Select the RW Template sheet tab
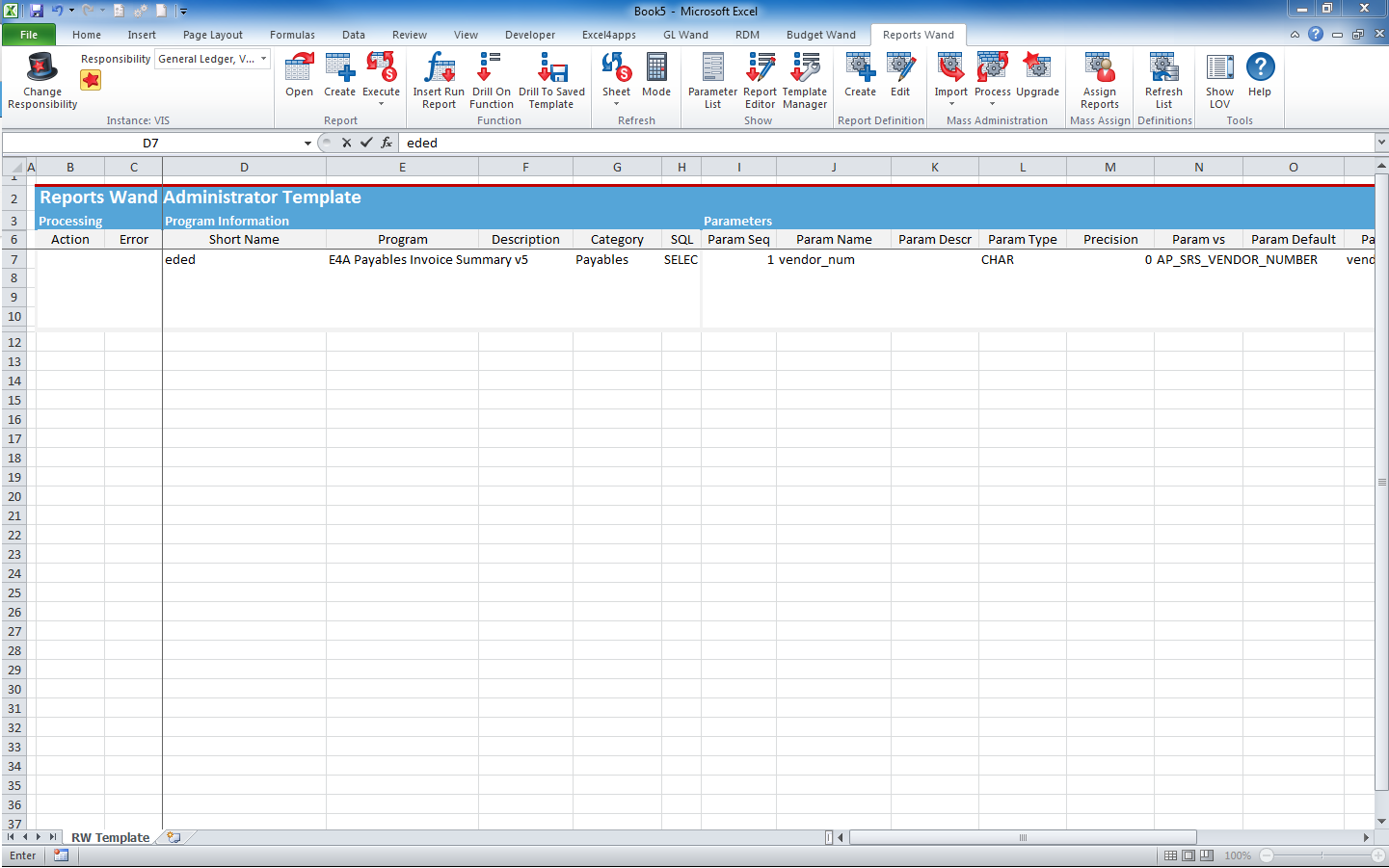Screen dimensions: 1389x868 [110, 837]
